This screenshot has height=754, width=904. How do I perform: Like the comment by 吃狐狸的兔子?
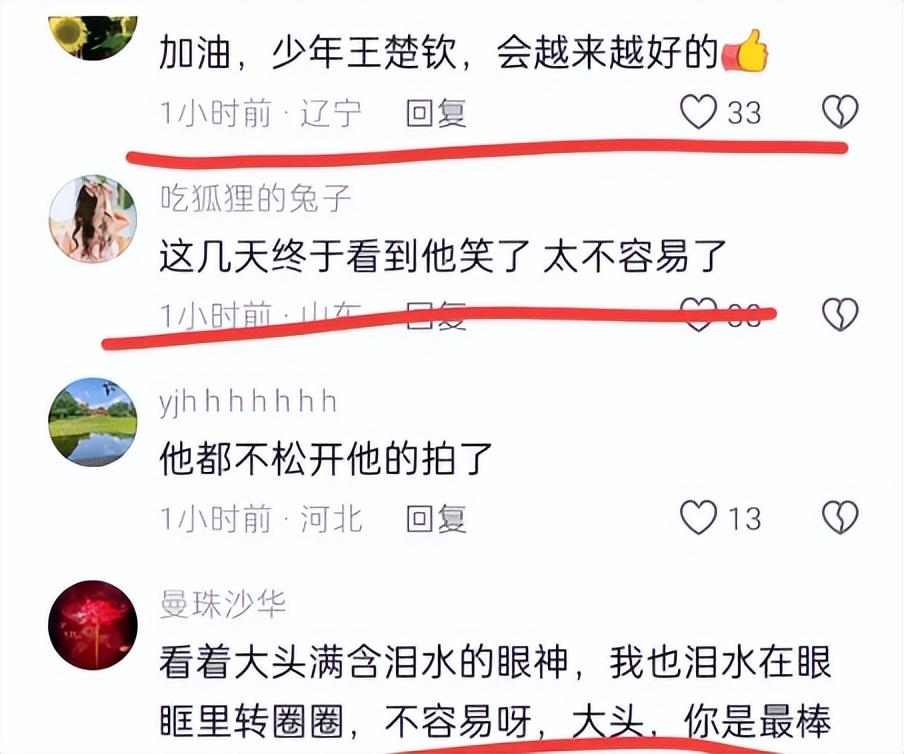click(x=698, y=315)
